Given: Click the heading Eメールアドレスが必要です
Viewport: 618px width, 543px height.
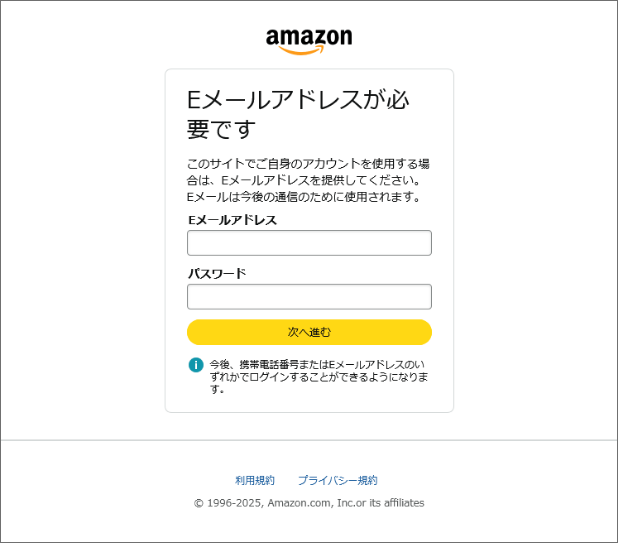Looking at the screenshot, I should point(298,101).
